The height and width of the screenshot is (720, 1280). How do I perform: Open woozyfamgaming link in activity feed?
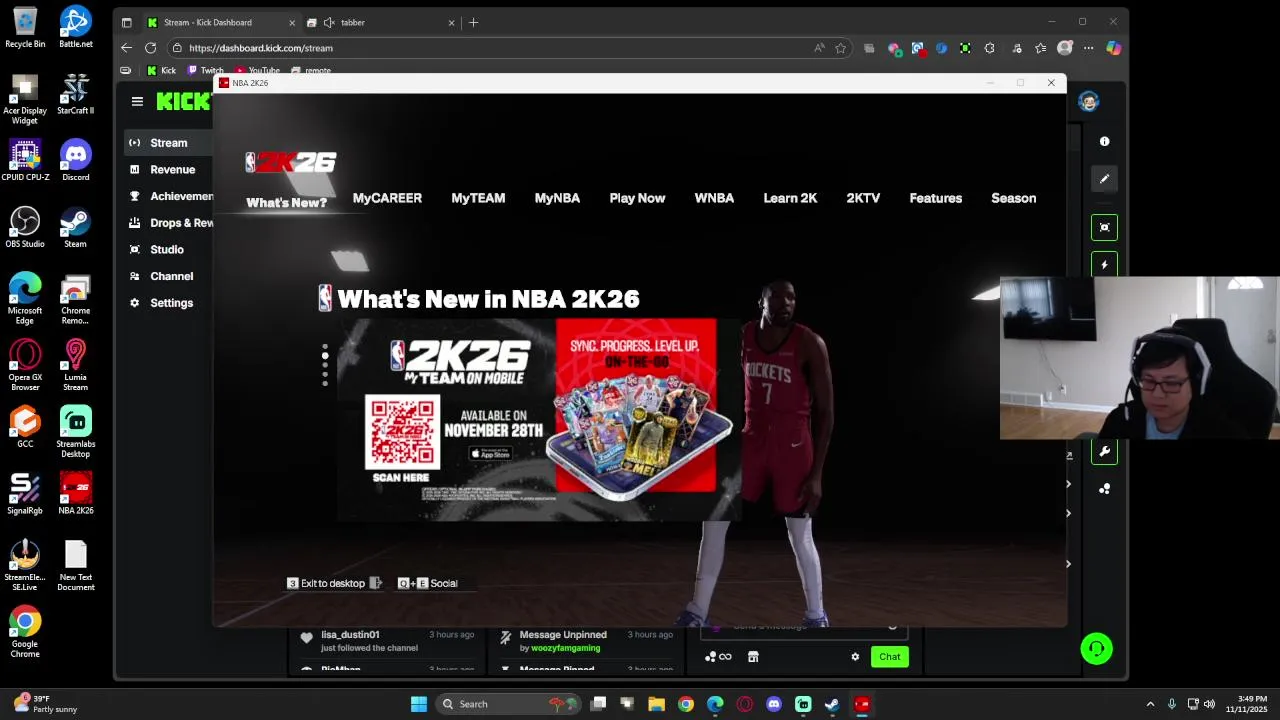565,648
